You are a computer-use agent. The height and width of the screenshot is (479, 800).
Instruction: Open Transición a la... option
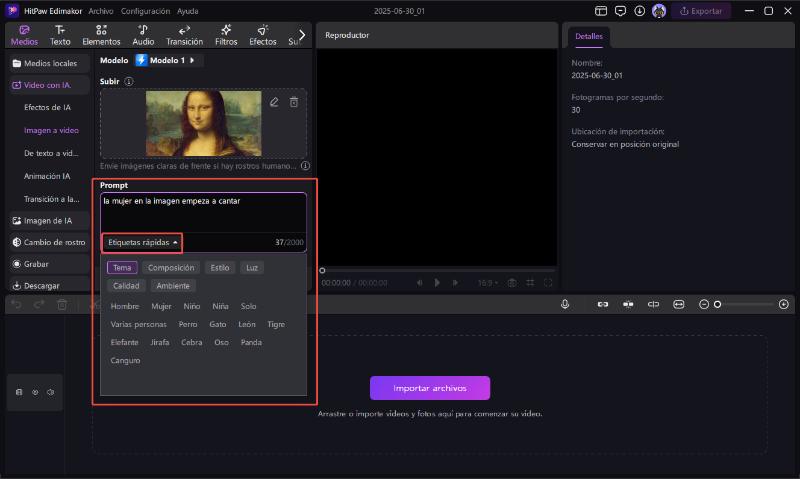point(51,199)
